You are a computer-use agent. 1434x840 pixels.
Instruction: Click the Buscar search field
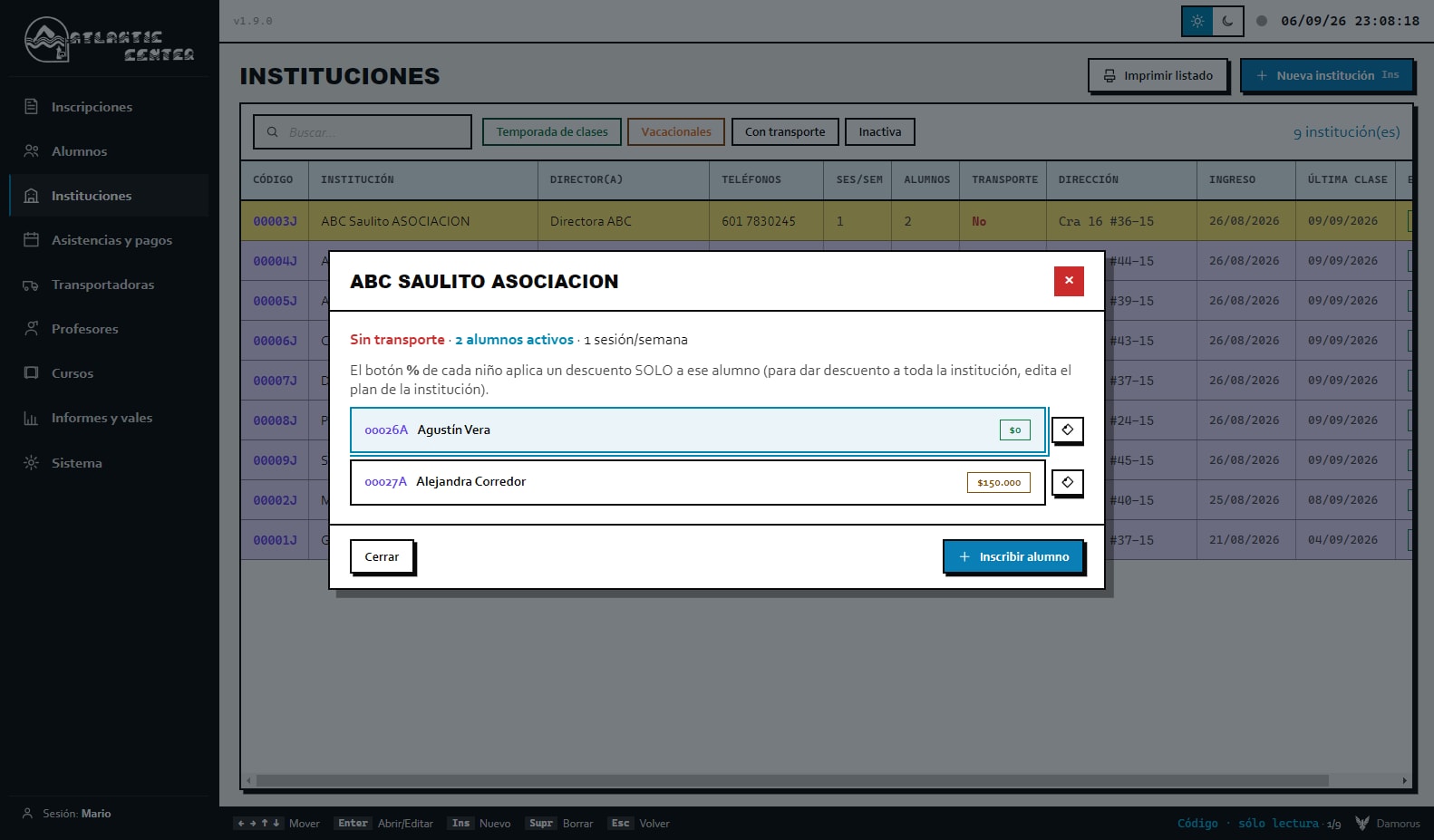(x=363, y=131)
